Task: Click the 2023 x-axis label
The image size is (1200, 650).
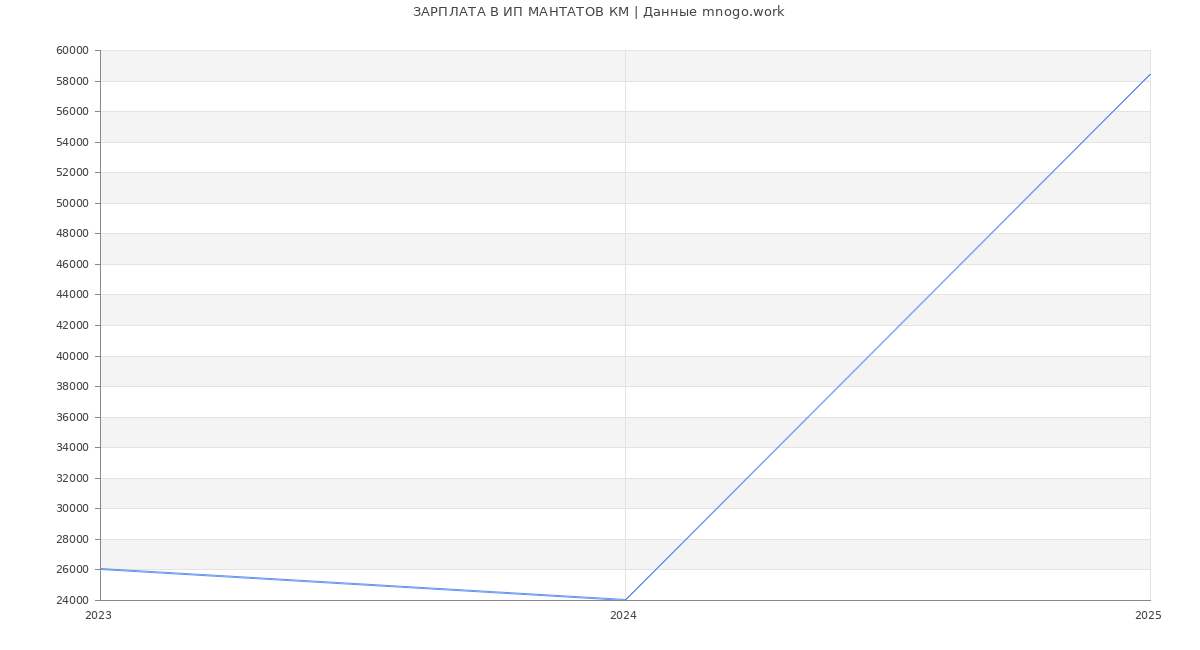Action: 98,616
